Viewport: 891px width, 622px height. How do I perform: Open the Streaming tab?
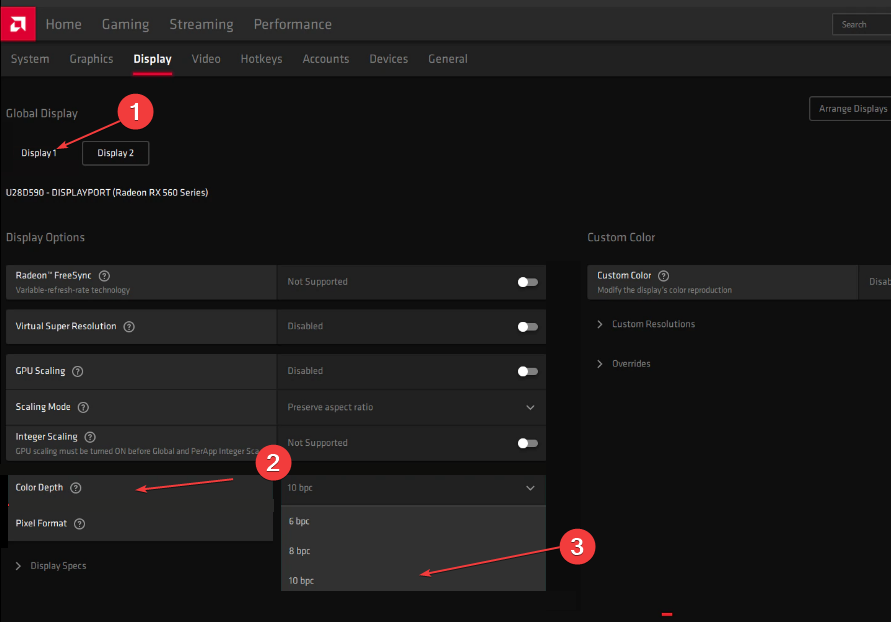pos(202,24)
